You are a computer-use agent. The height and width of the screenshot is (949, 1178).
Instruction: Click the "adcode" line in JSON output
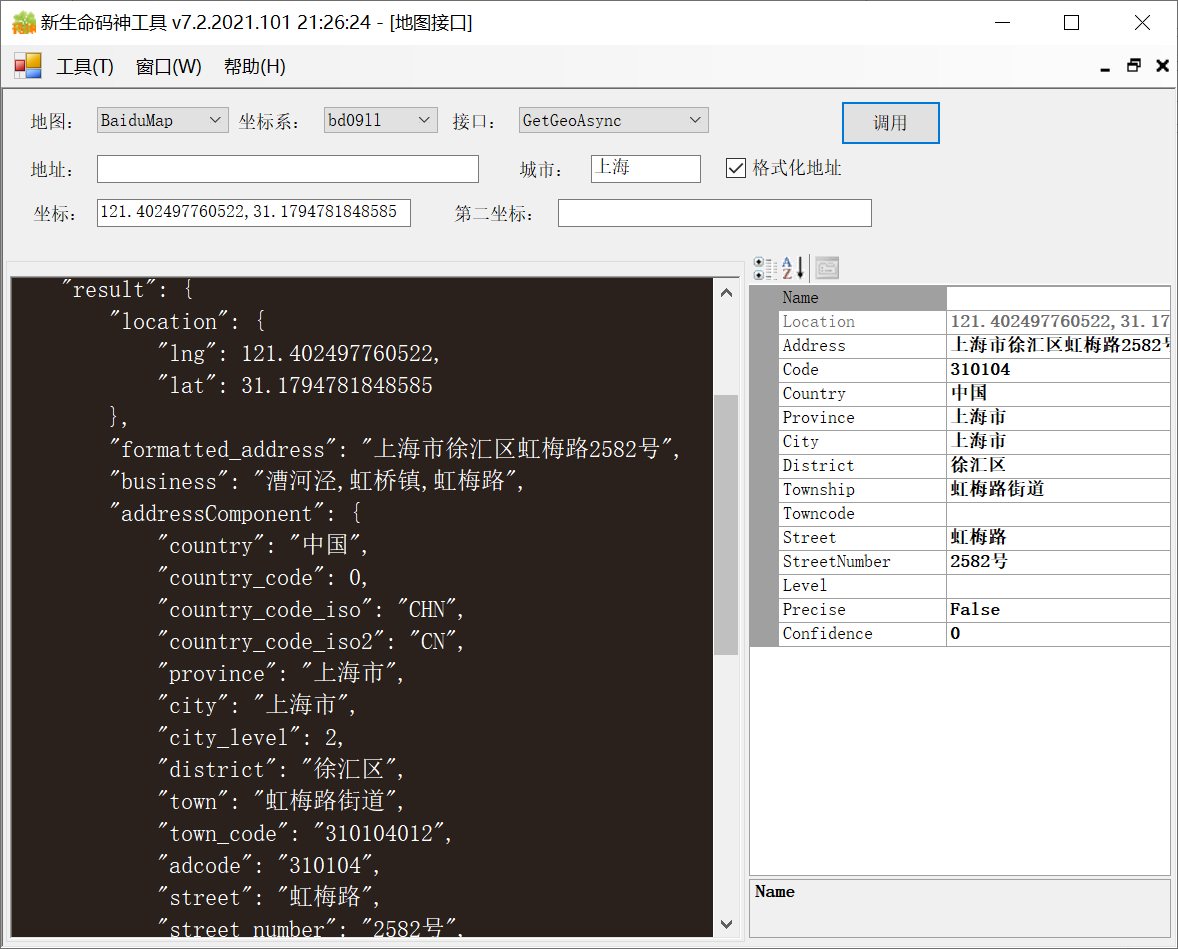coord(268,865)
